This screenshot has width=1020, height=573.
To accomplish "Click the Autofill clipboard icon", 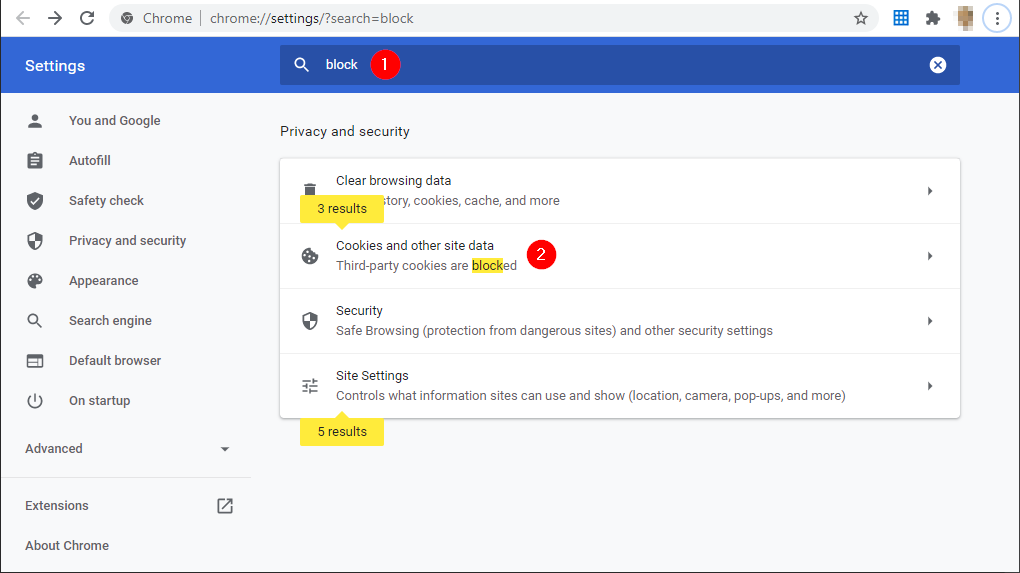I will pos(35,161).
